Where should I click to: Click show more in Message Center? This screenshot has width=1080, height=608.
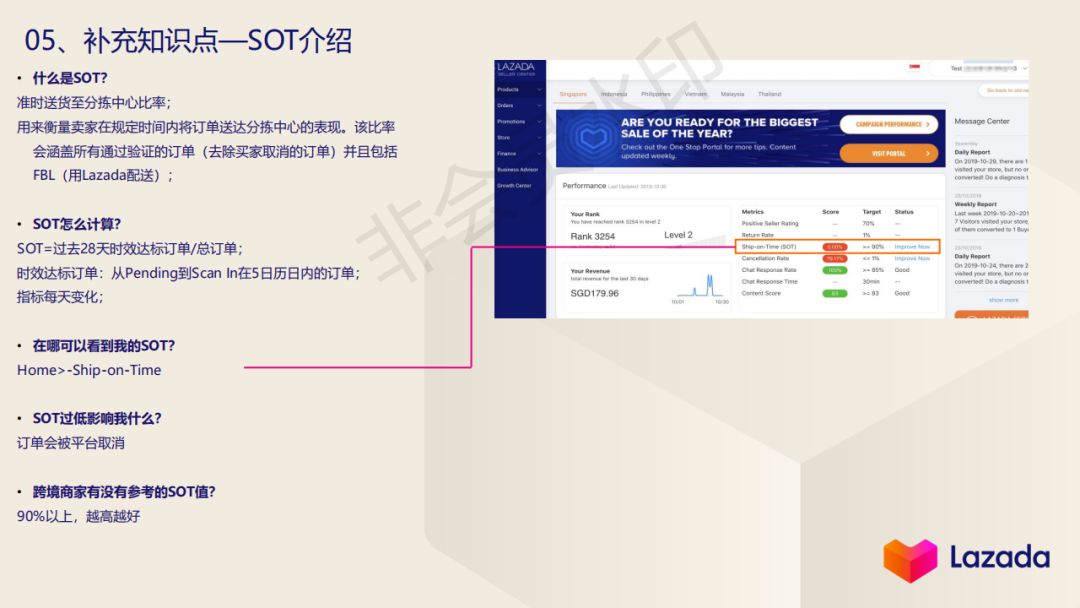(1004, 300)
